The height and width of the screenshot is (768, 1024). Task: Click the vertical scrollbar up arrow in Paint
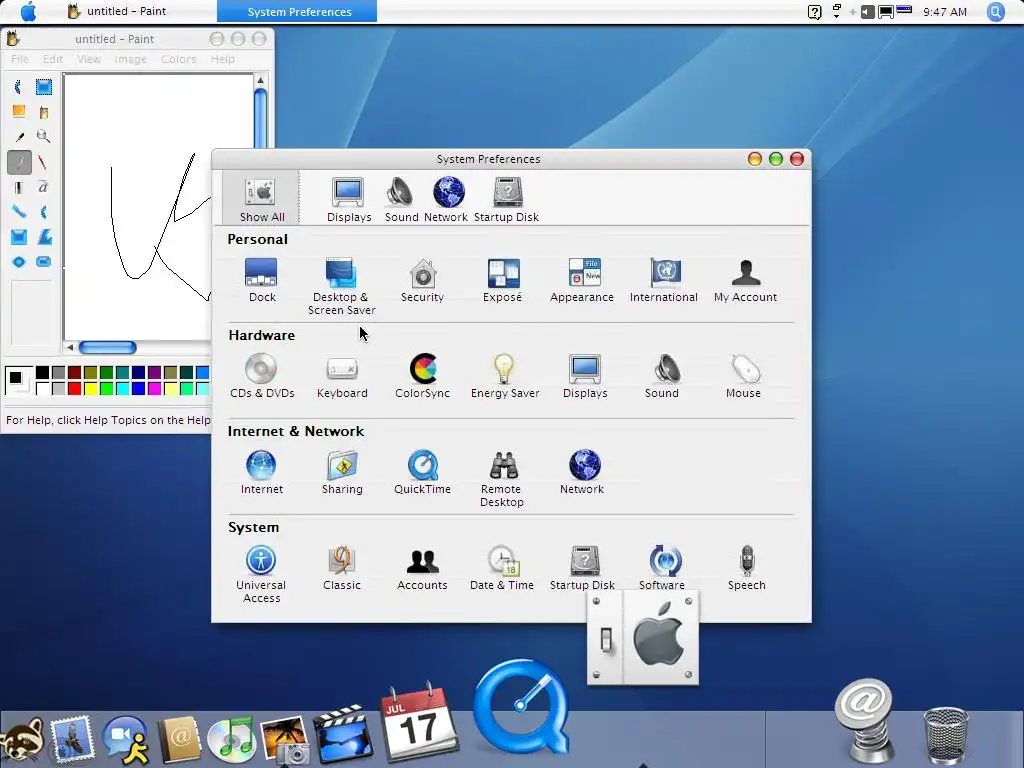261,80
